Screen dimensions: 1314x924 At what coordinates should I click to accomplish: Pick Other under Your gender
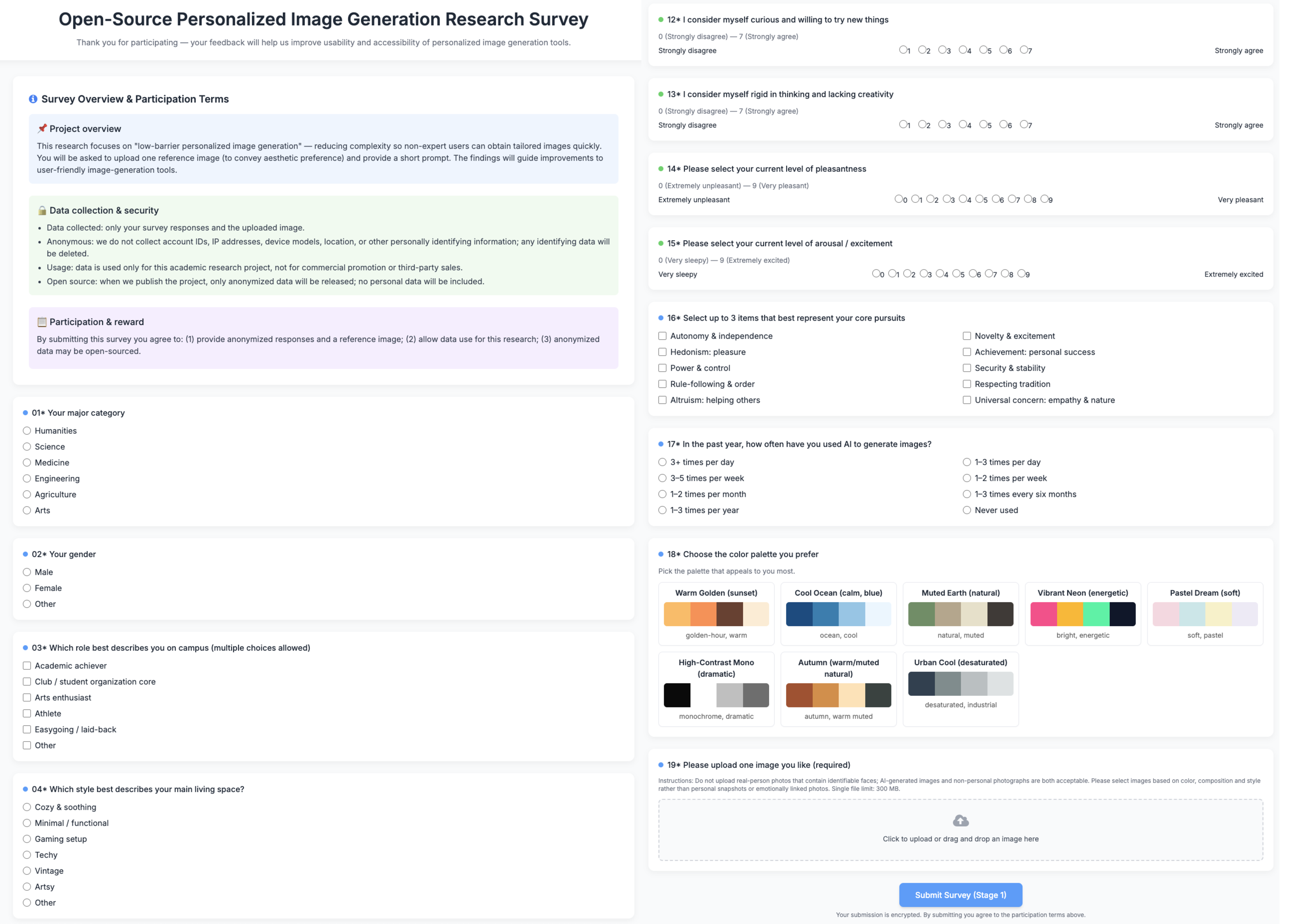27,604
